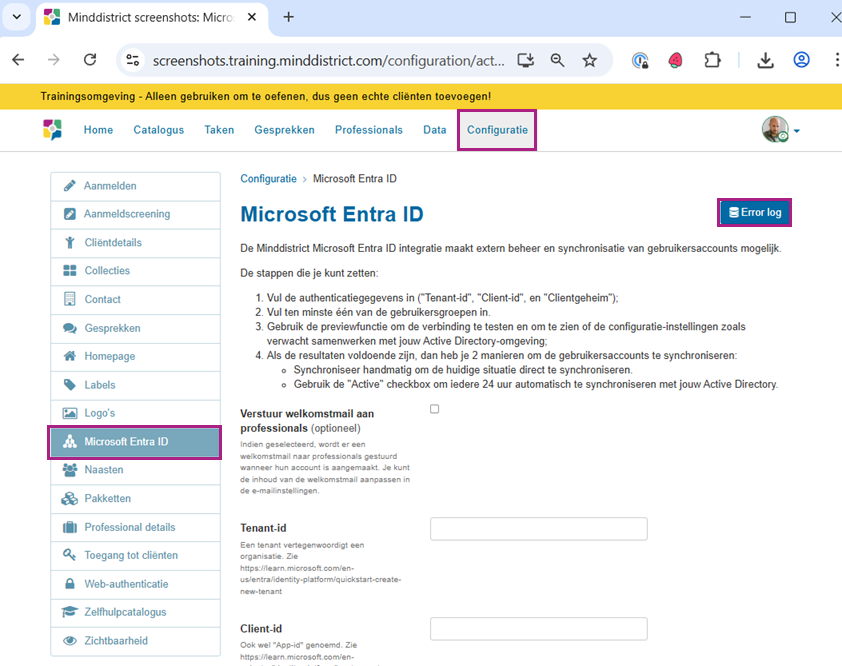Bookmark this page with the star icon
The image size is (842, 666).
pyautogui.click(x=590, y=60)
